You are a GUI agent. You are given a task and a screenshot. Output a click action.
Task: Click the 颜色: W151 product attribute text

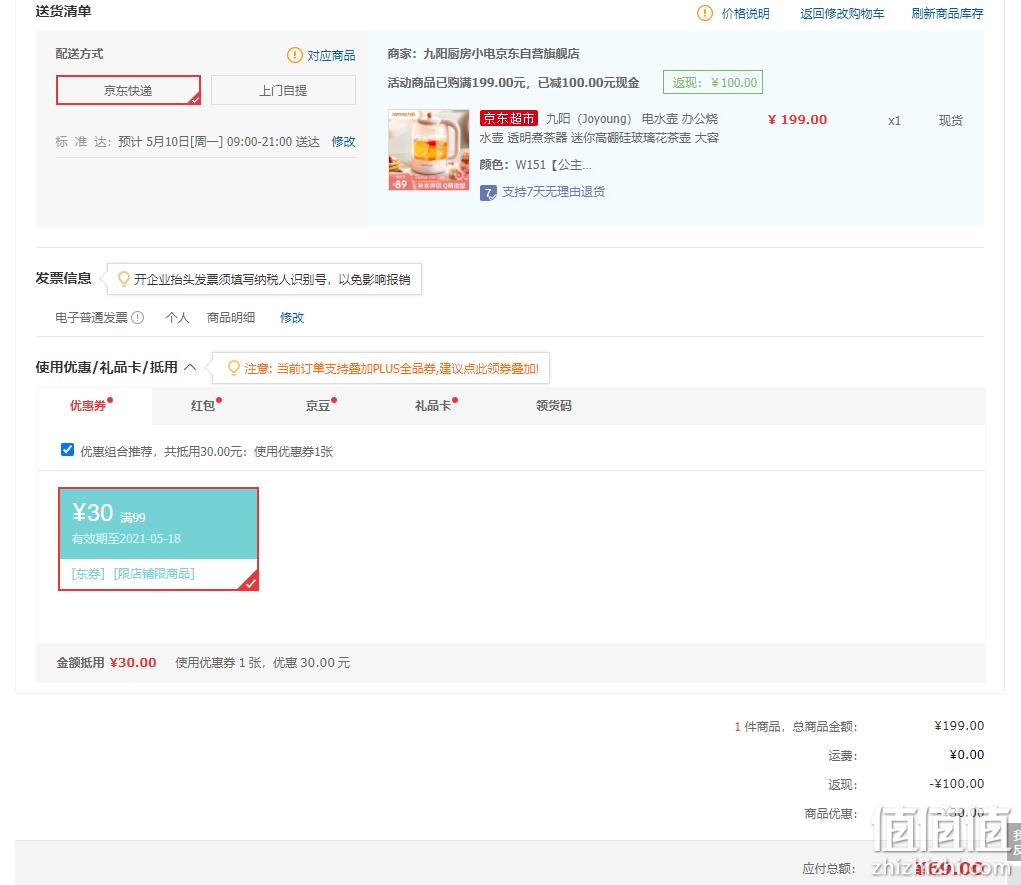pyautogui.click(x=535, y=165)
